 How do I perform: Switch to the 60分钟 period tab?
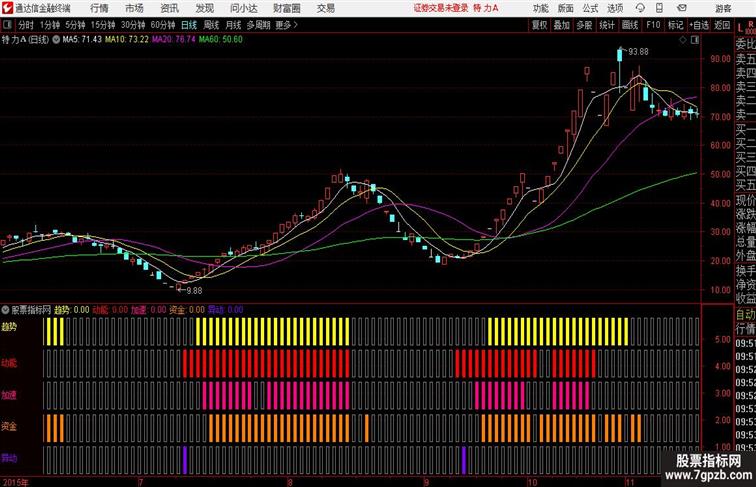pos(163,25)
